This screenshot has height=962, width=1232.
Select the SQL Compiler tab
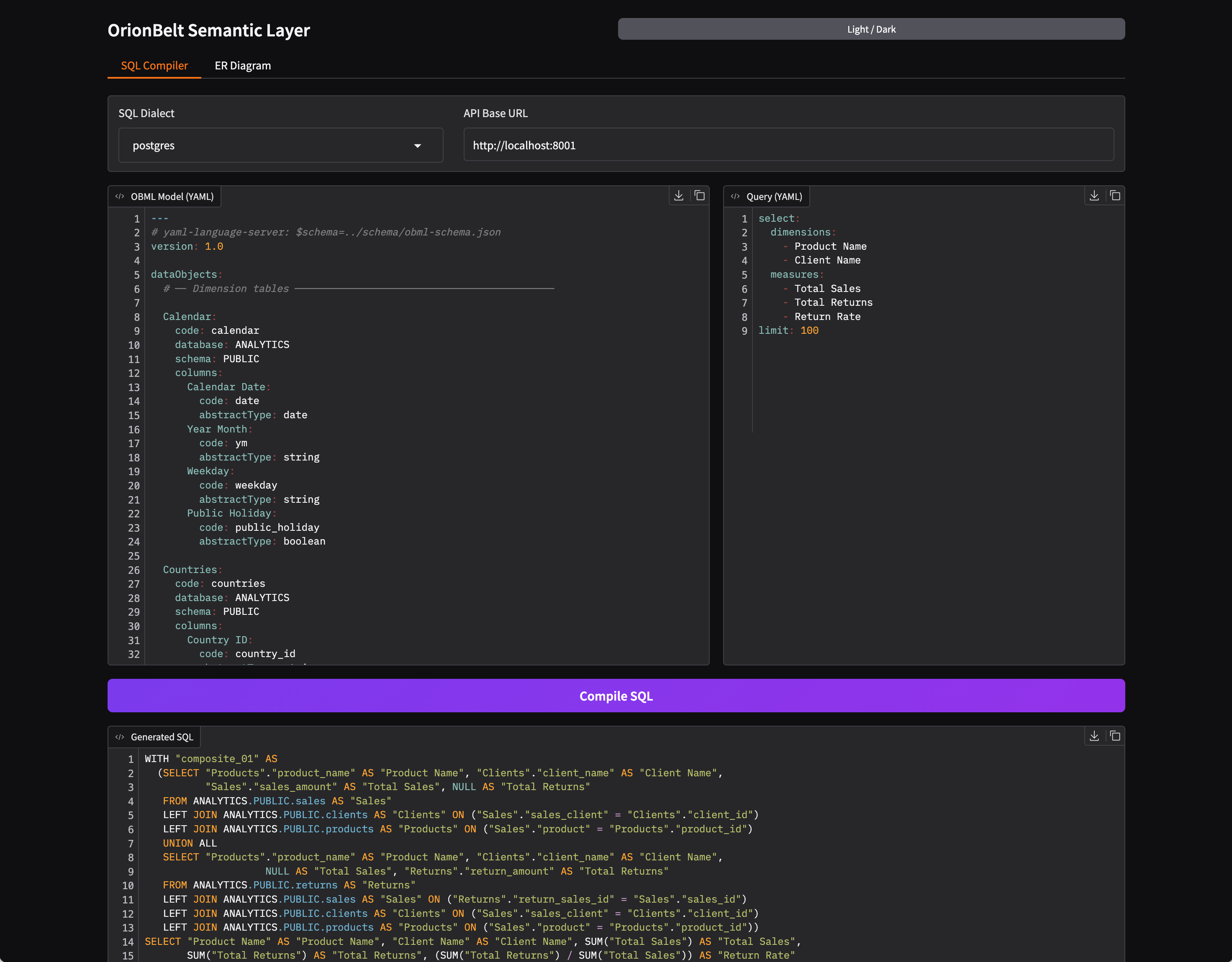click(154, 65)
